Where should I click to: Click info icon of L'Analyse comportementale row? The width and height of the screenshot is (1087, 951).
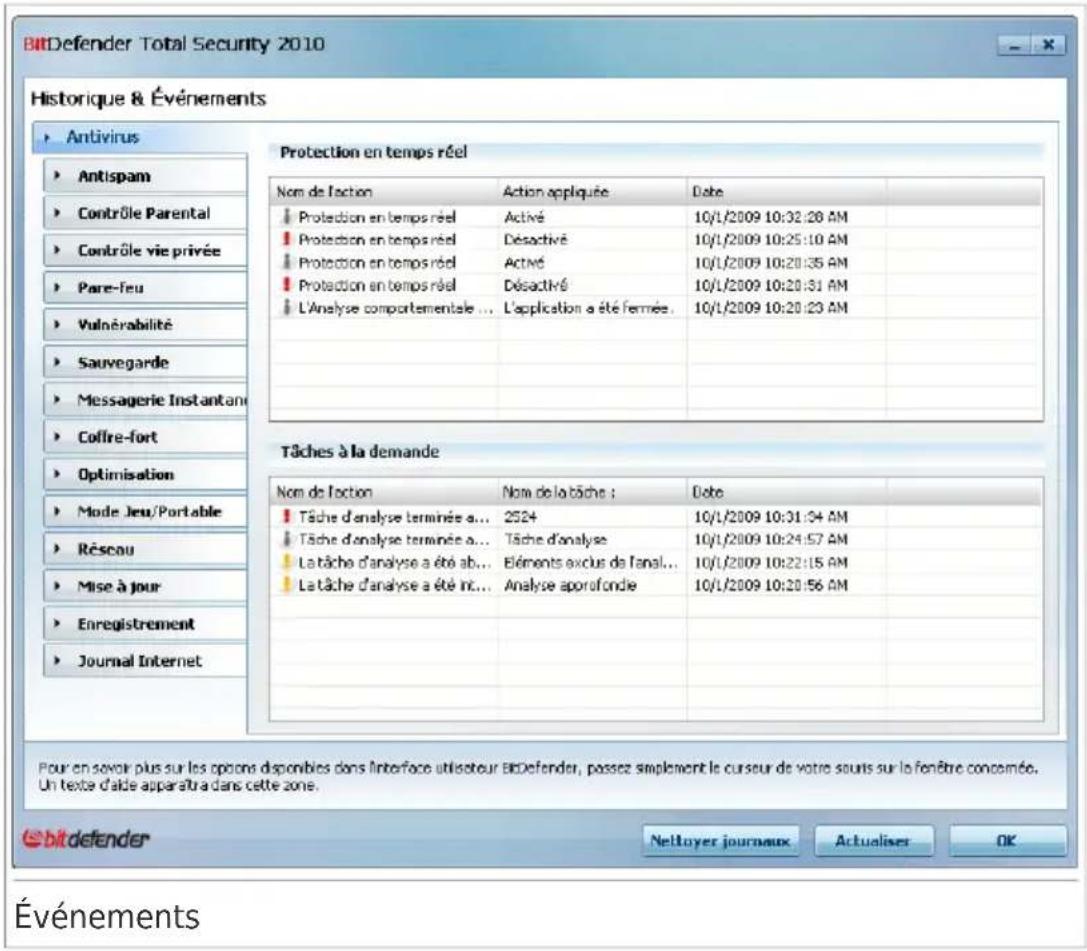(286, 307)
